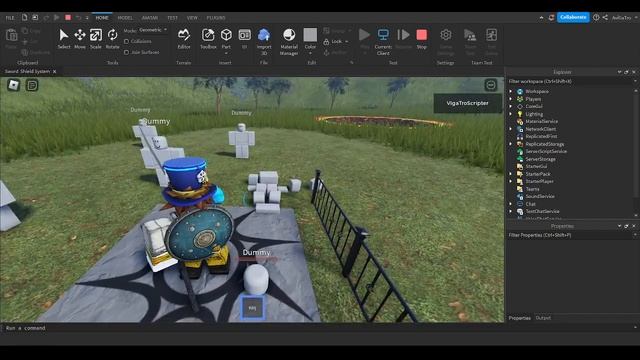Open the Material Manager
Viewport: 640px width, 360px height.
[289, 35]
